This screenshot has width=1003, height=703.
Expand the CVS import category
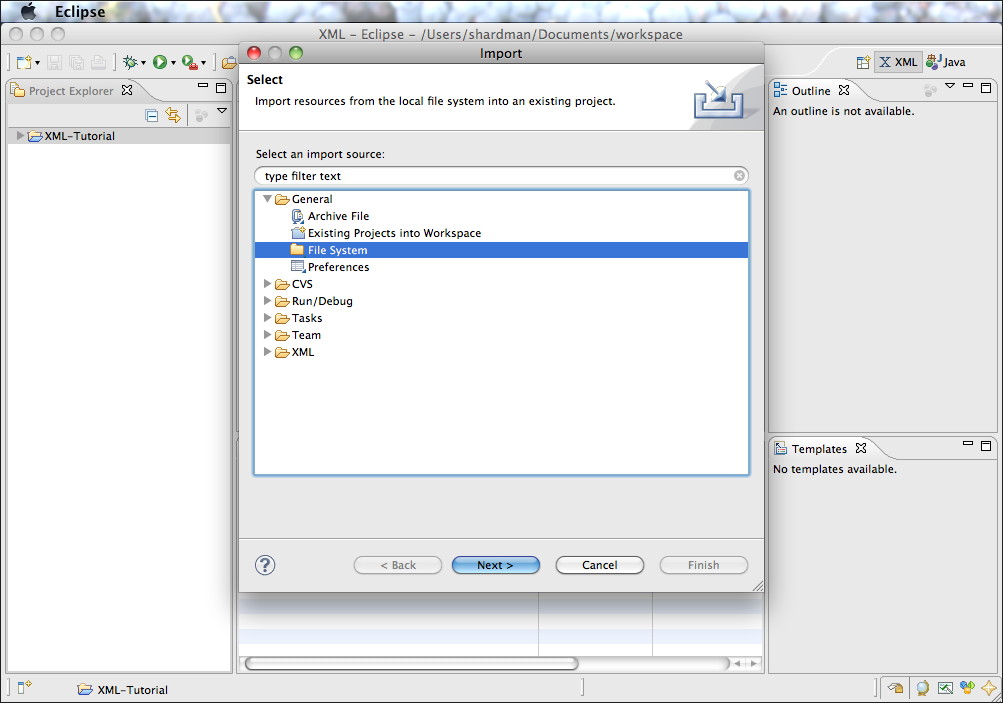click(268, 283)
